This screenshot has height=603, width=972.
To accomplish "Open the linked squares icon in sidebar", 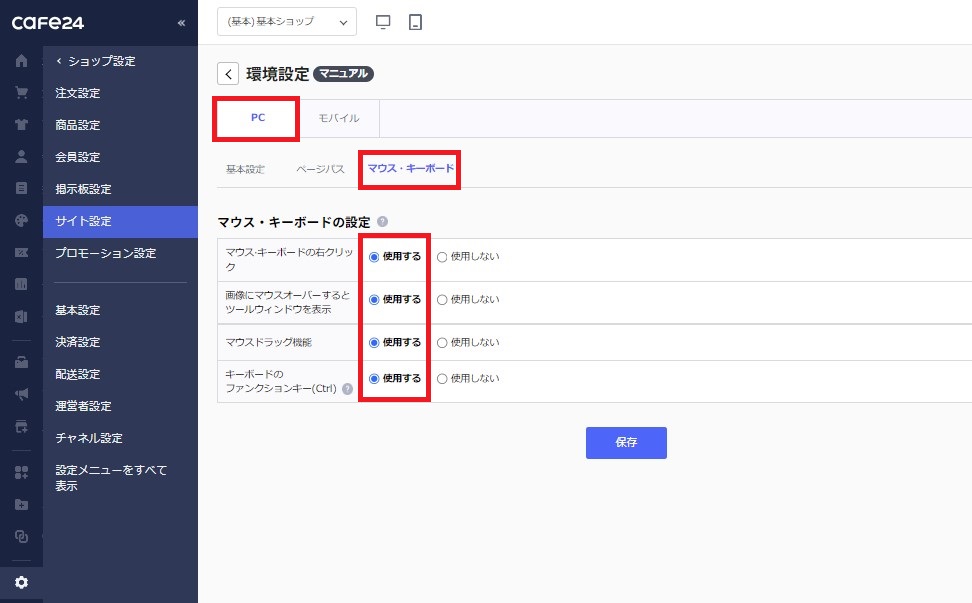I will click(21, 536).
